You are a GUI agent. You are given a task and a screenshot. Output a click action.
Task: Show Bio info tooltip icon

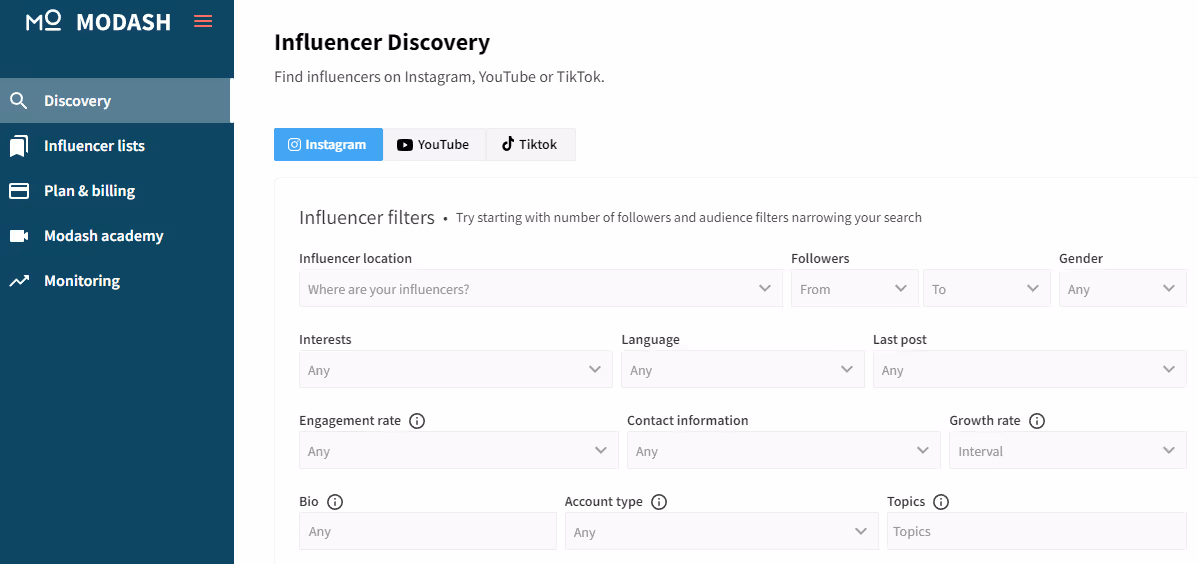(335, 502)
